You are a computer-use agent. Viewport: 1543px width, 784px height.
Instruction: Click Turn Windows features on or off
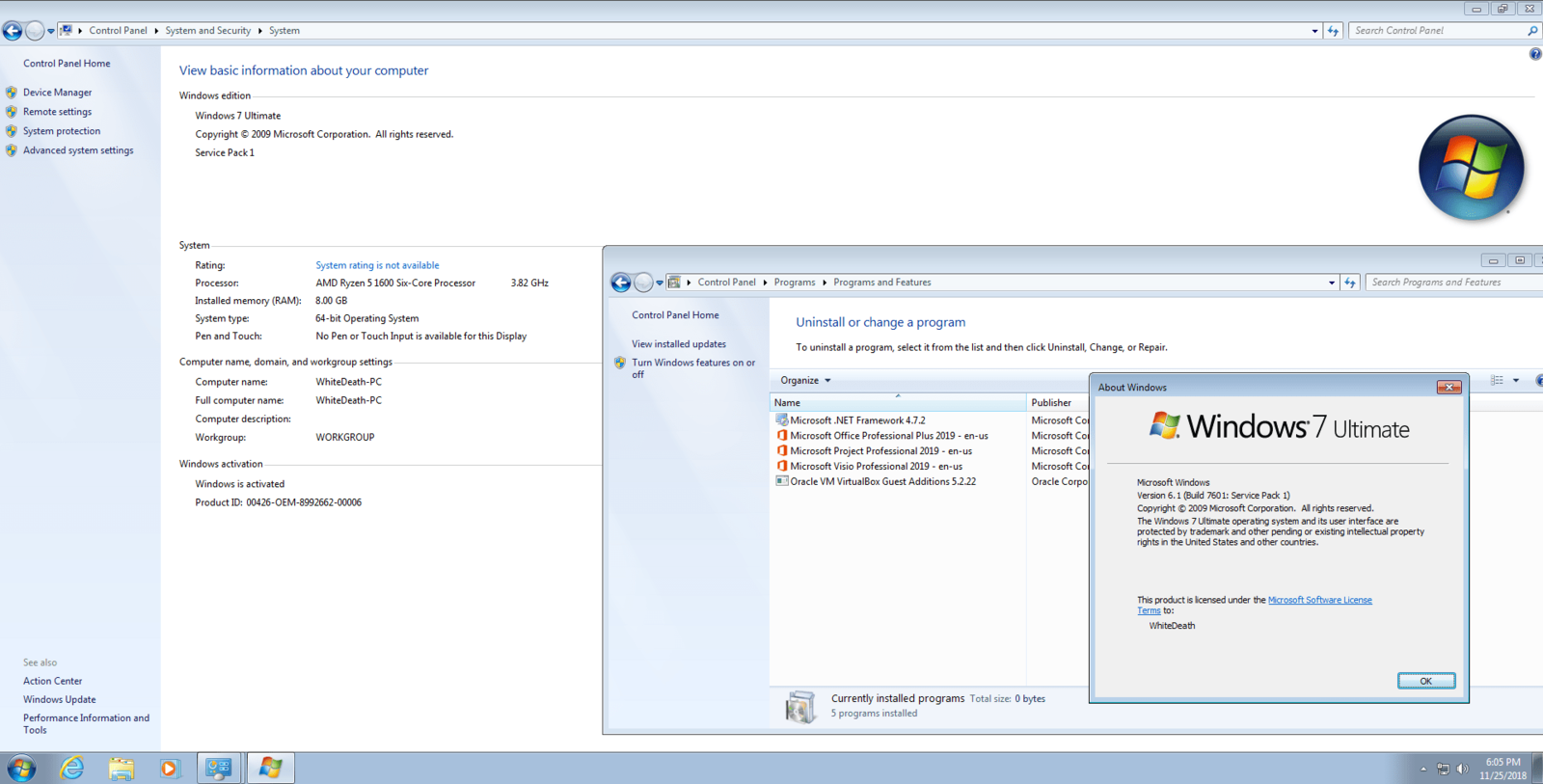coord(693,368)
